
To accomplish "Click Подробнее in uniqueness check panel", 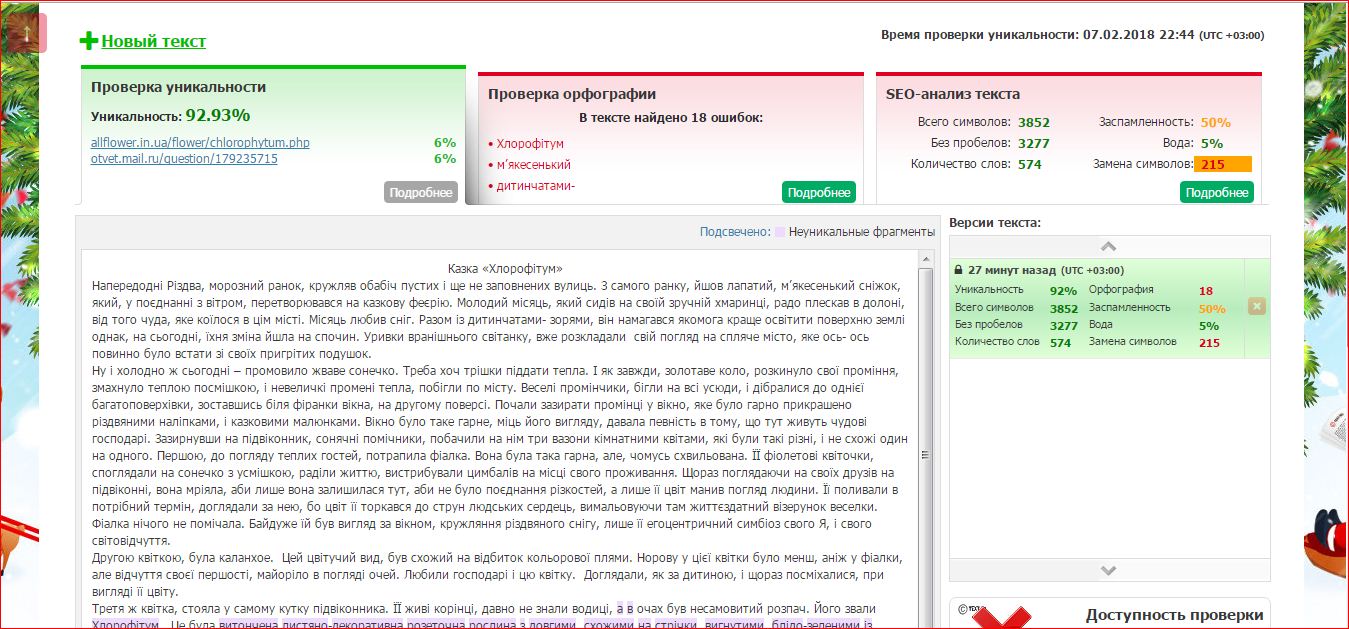I will click(420, 193).
